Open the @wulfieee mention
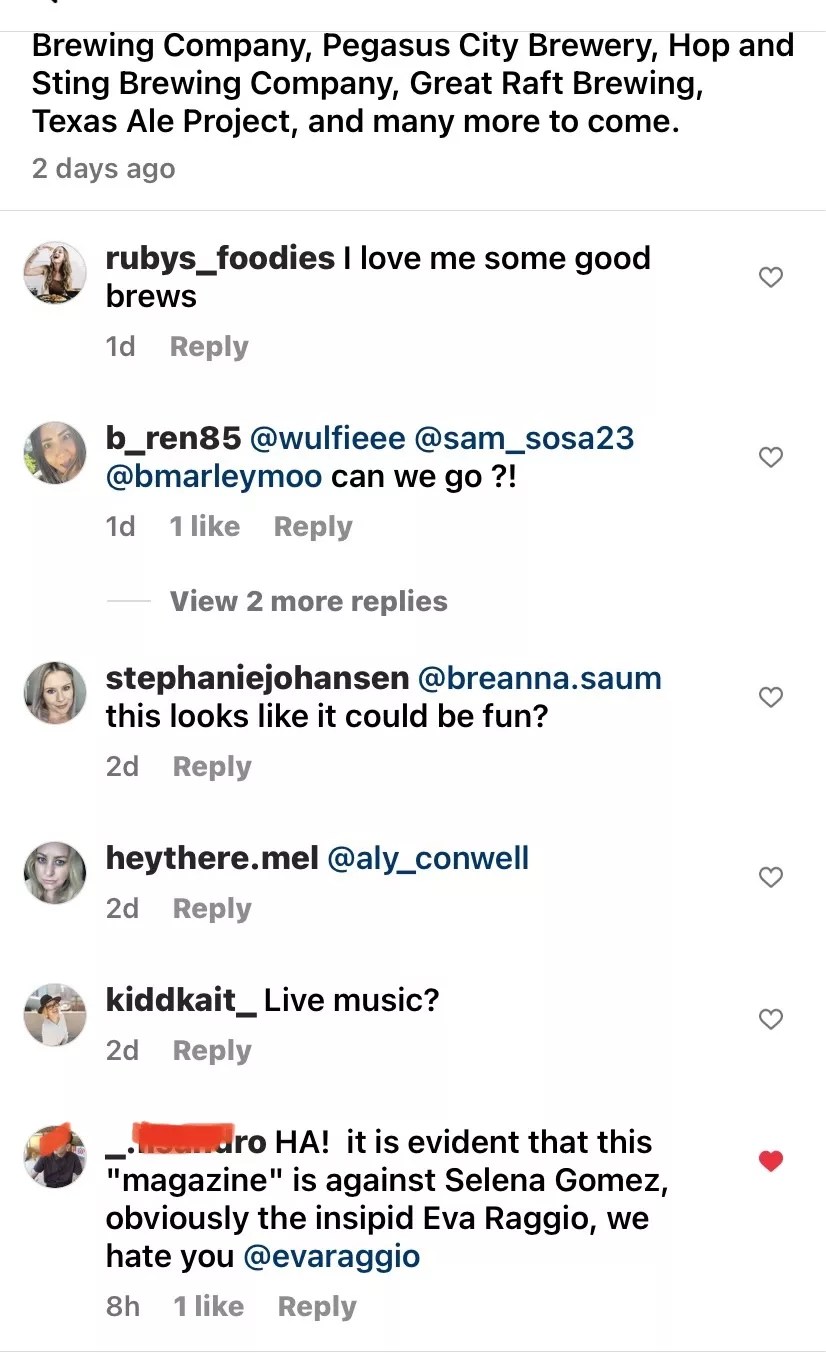Screen dimensions: 826x1353 (x=327, y=438)
